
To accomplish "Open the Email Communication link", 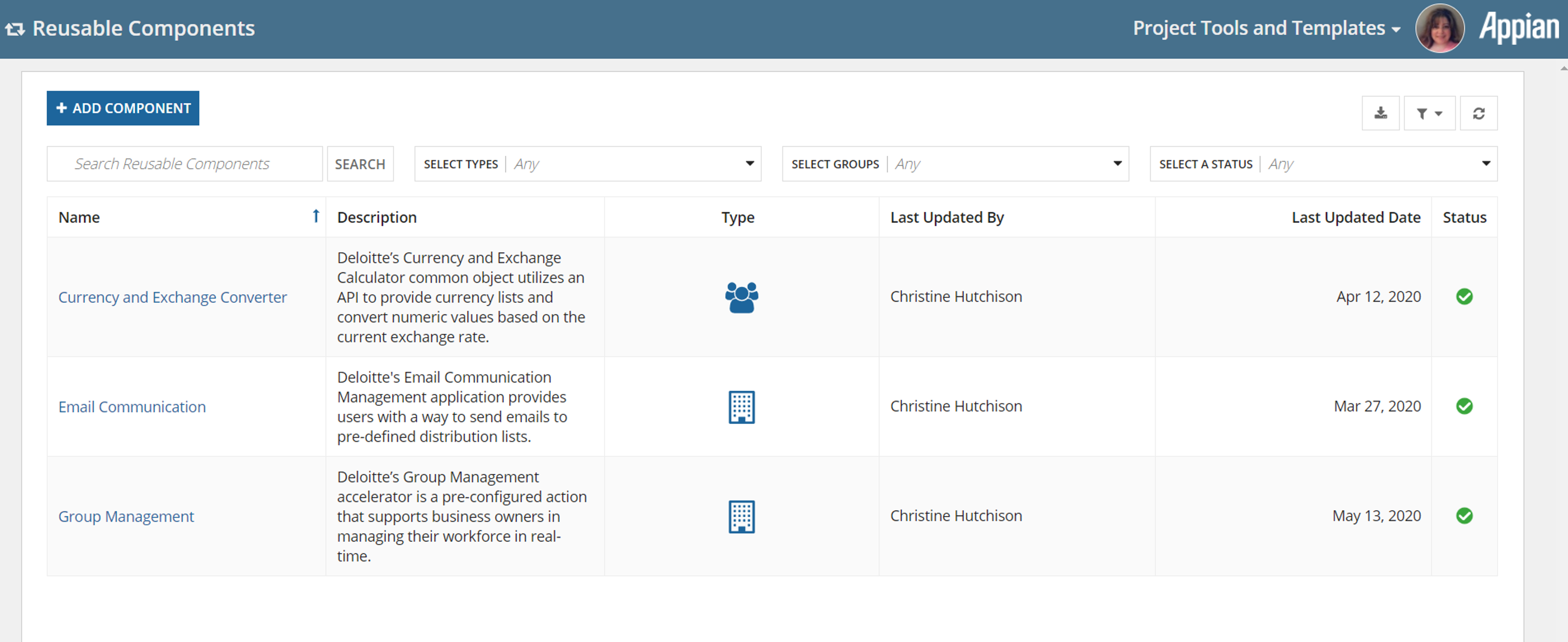I will 132,407.
